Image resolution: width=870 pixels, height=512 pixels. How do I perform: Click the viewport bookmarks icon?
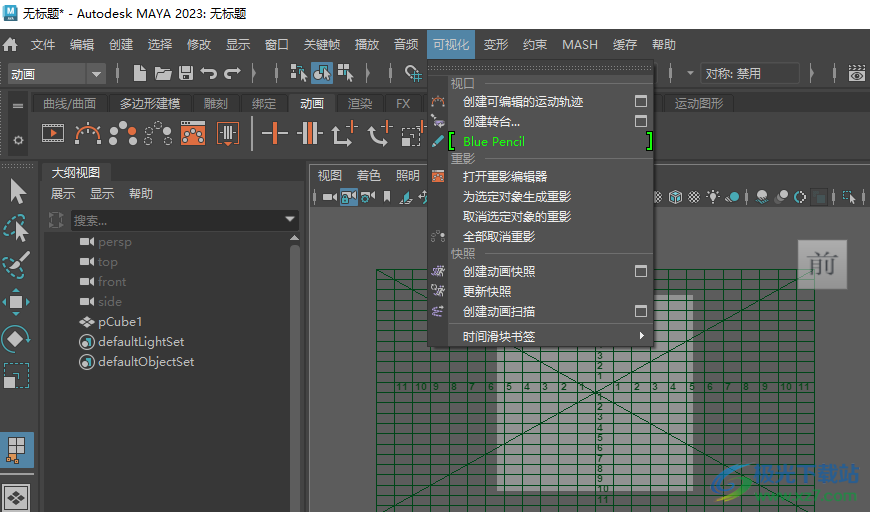[x=387, y=197]
